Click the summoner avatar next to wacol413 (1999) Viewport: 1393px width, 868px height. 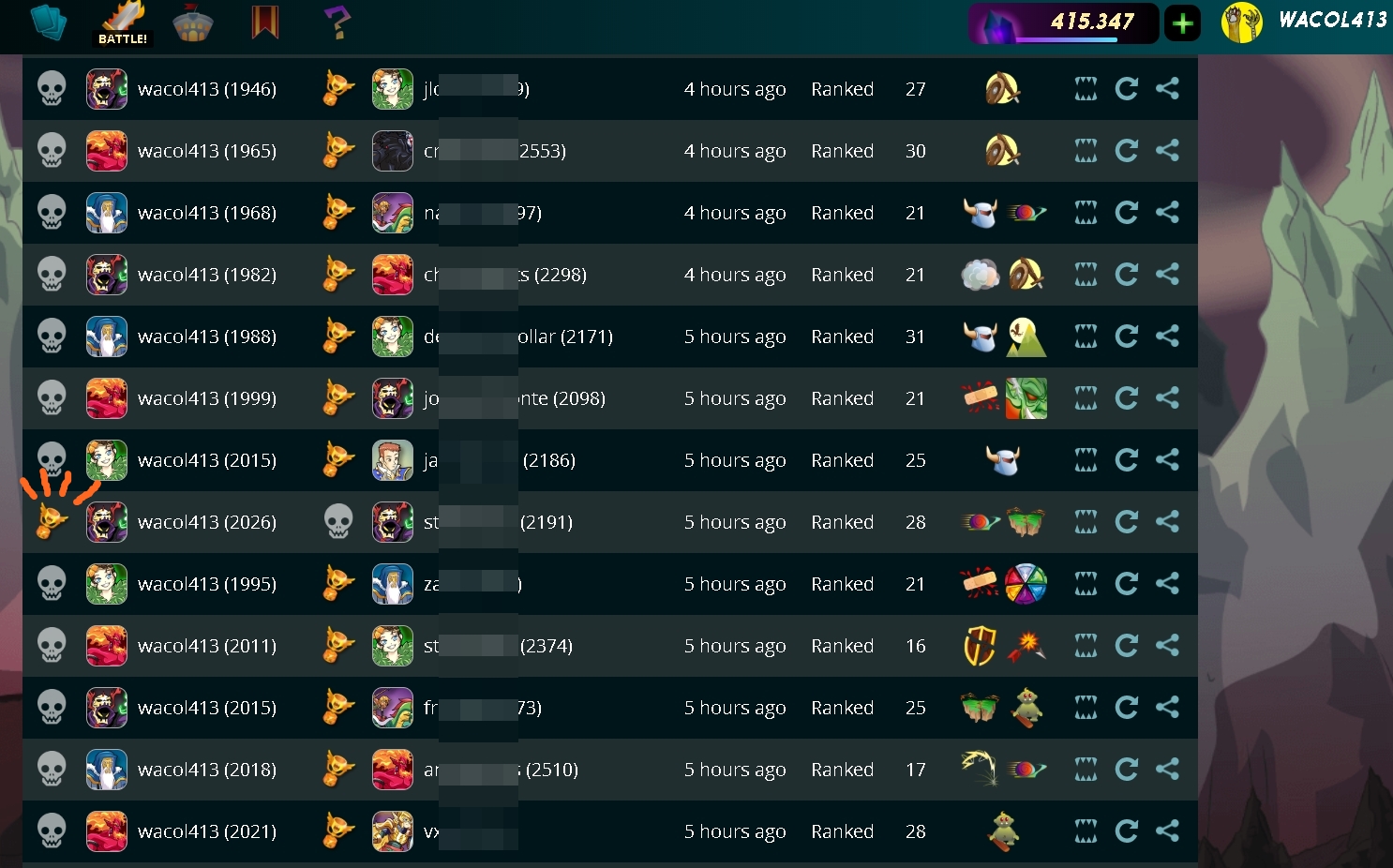[x=107, y=398]
